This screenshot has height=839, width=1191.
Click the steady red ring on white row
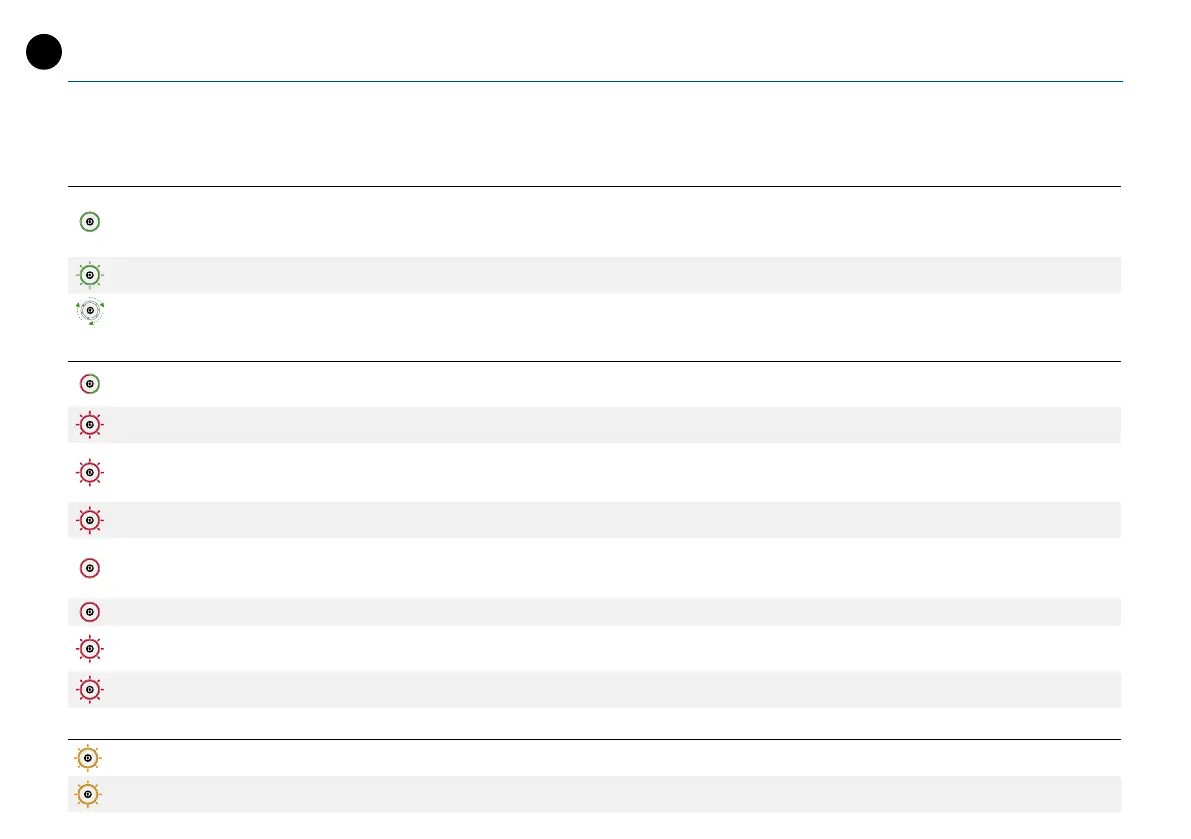tap(90, 568)
